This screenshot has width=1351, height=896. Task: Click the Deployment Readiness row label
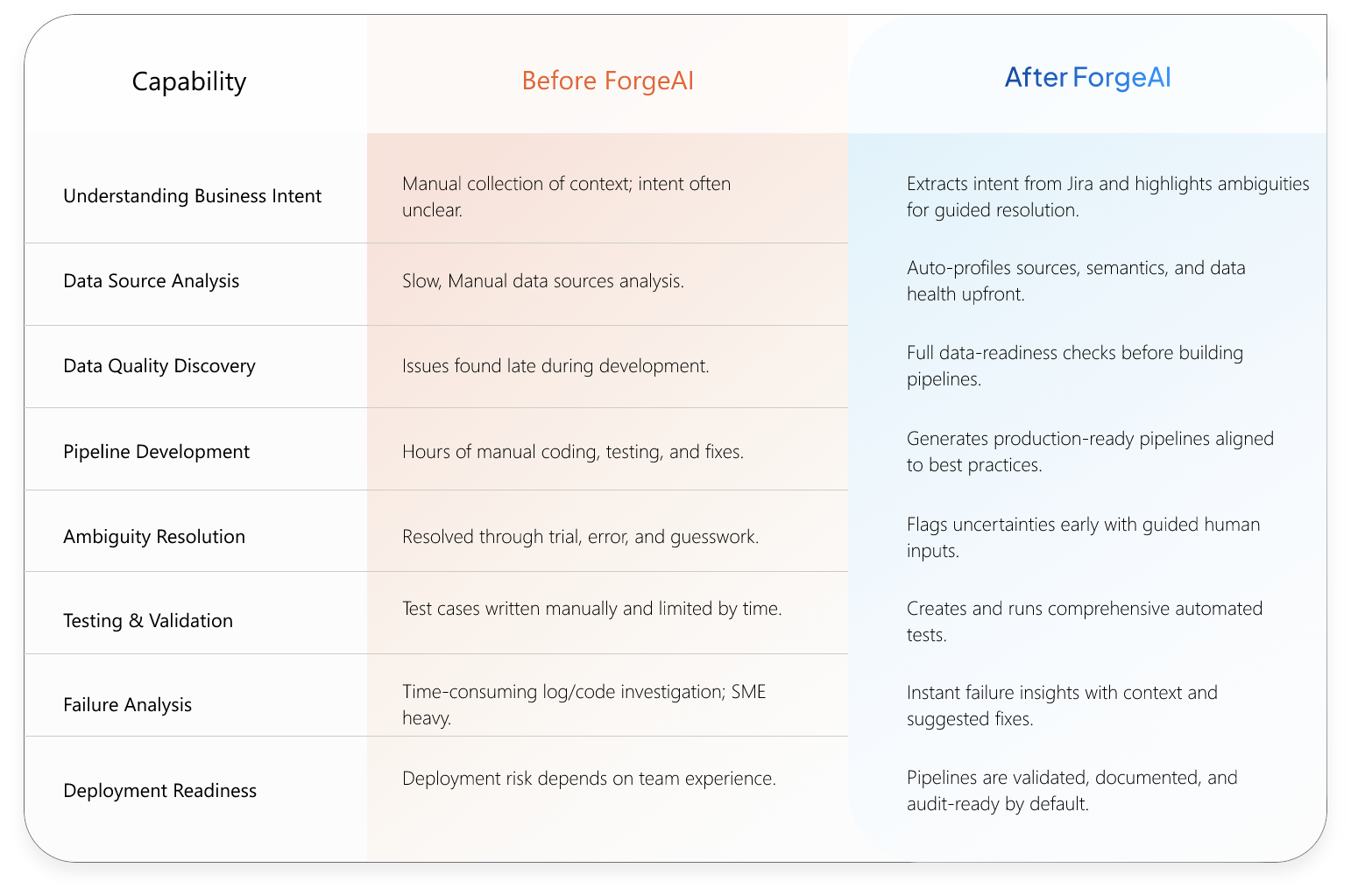(x=159, y=791)
